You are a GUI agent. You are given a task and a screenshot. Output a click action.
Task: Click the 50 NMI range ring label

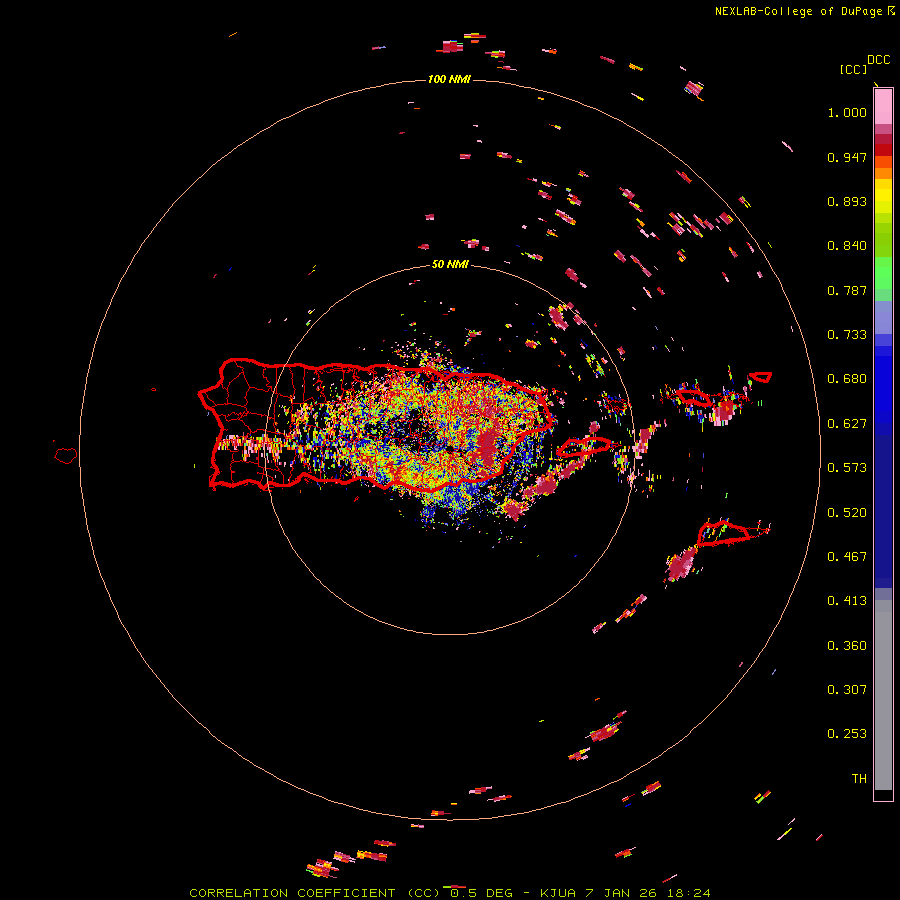[x=449, y=264]
